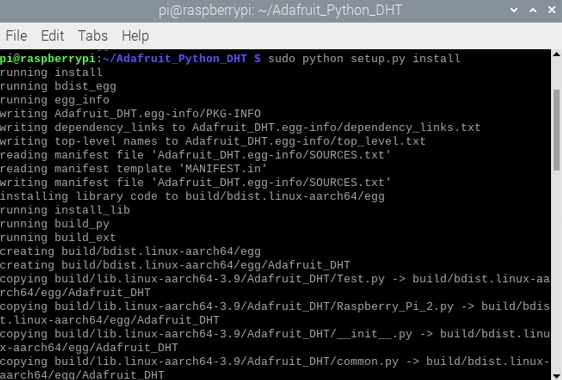
Task: Maximize the terminal with the up chevron icon
Action: [533, 10]
